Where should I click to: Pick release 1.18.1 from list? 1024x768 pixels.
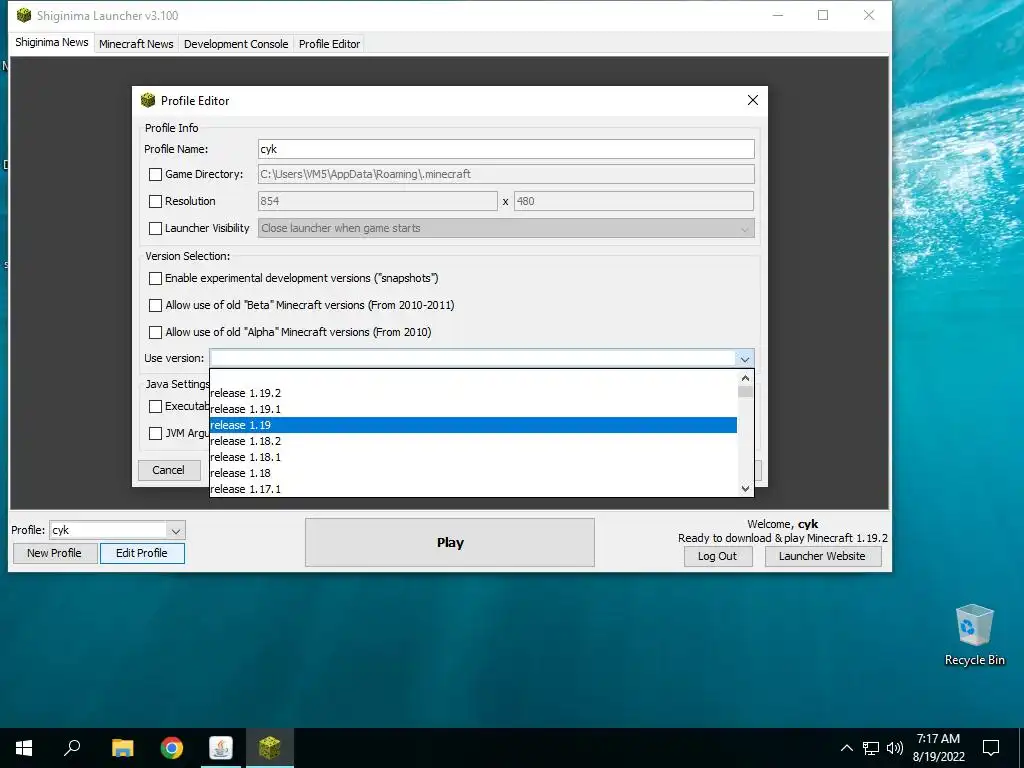coord(473,457)
